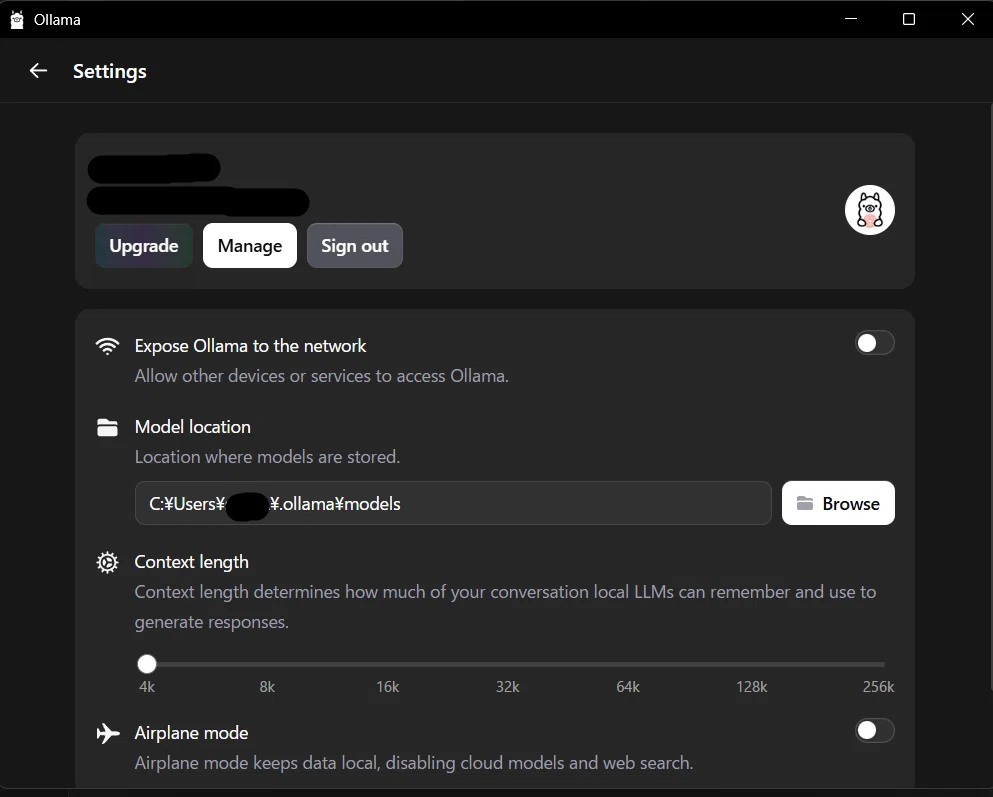Screen dimensions: 993x797
Task: Maximize the Ollama window
Action: pyautogui.click(x=909, y=19)
